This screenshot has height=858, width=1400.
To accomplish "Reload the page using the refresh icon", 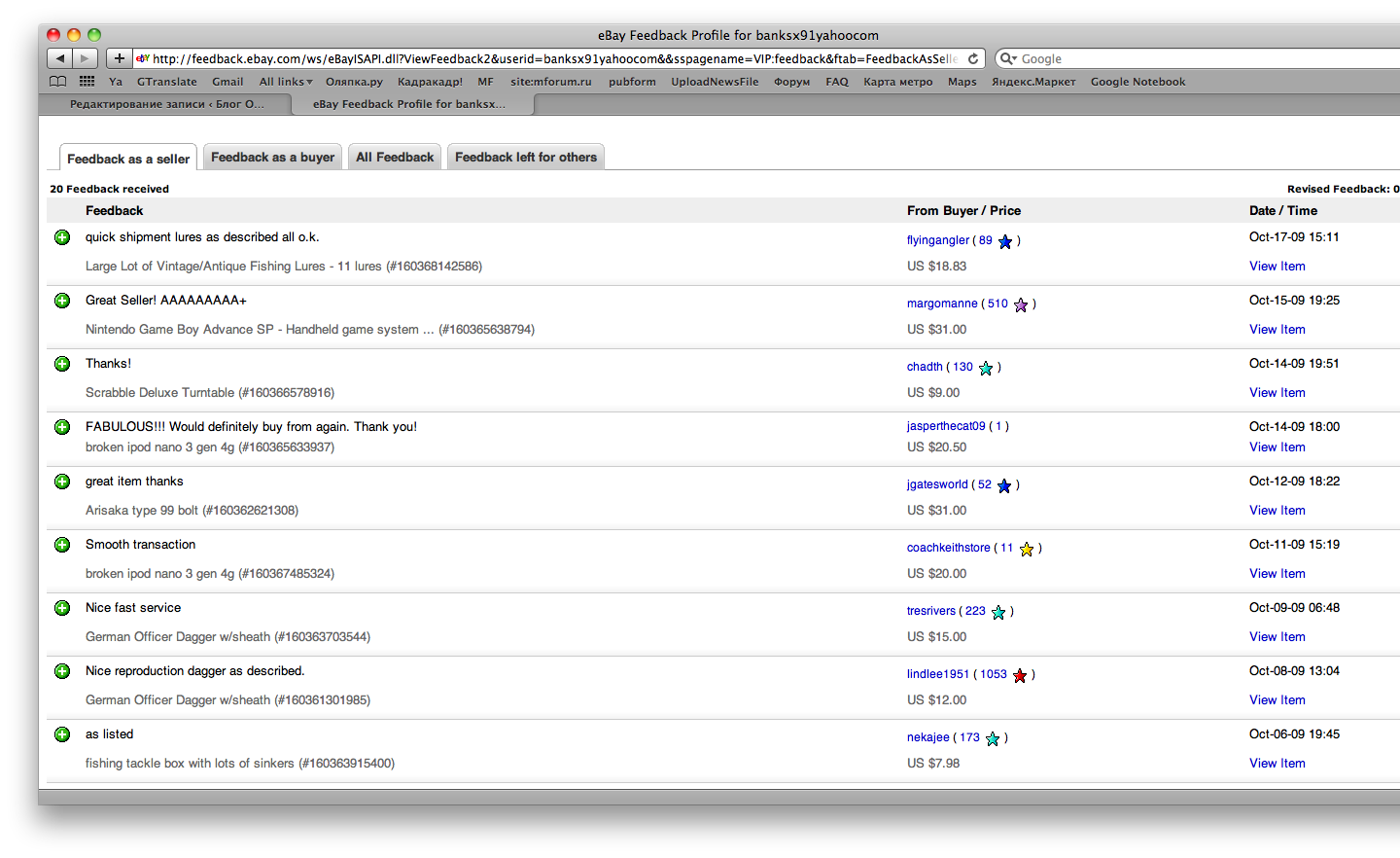I will coord(973,58).
